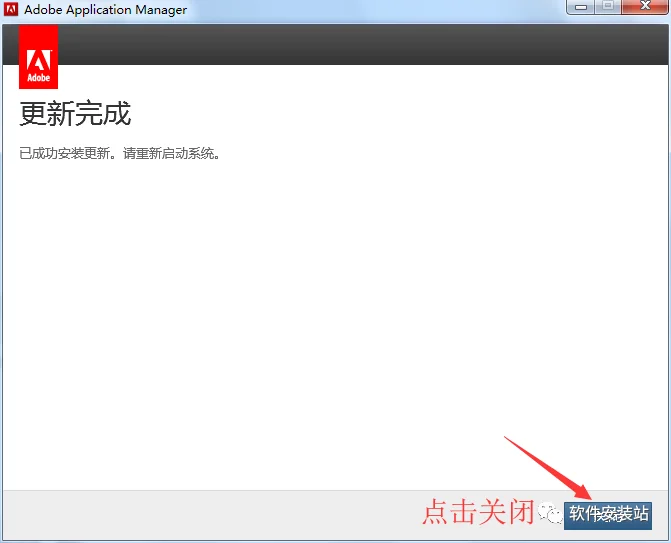Click the small Adobe icon in title bar
The width and height of the screenshot is (671, 543).
[11, 9]
